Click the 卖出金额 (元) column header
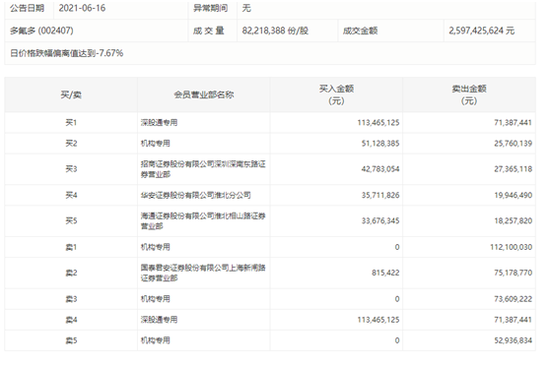The image size is (550, 367). click(x=469, y=95)
